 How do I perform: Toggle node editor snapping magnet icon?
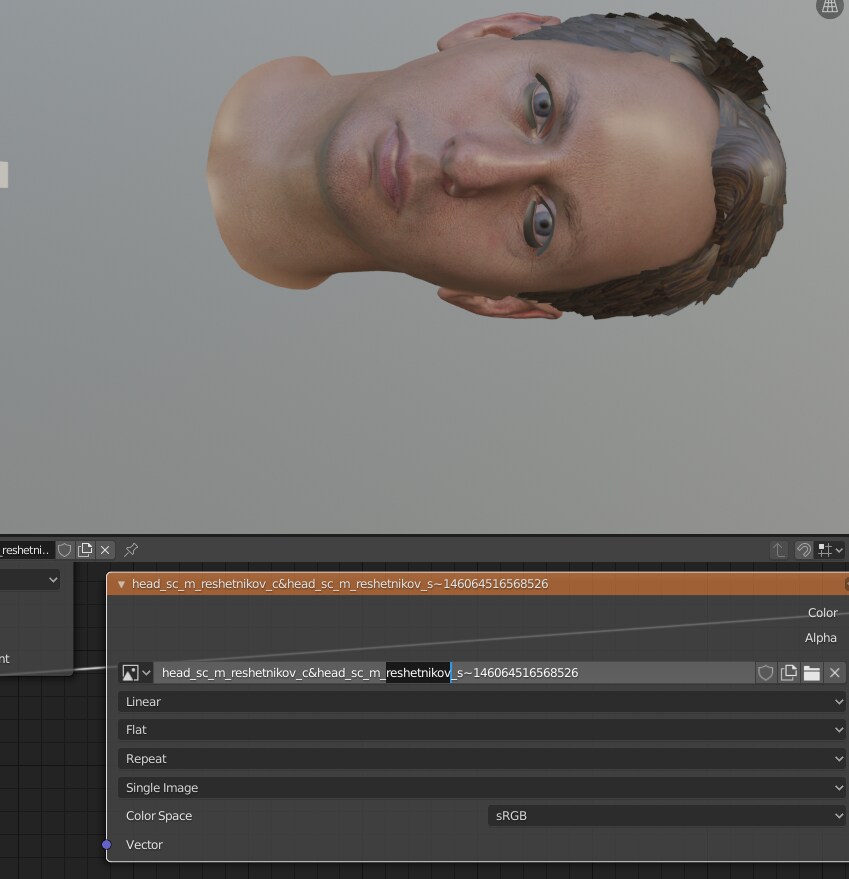(x=804, y=550)
